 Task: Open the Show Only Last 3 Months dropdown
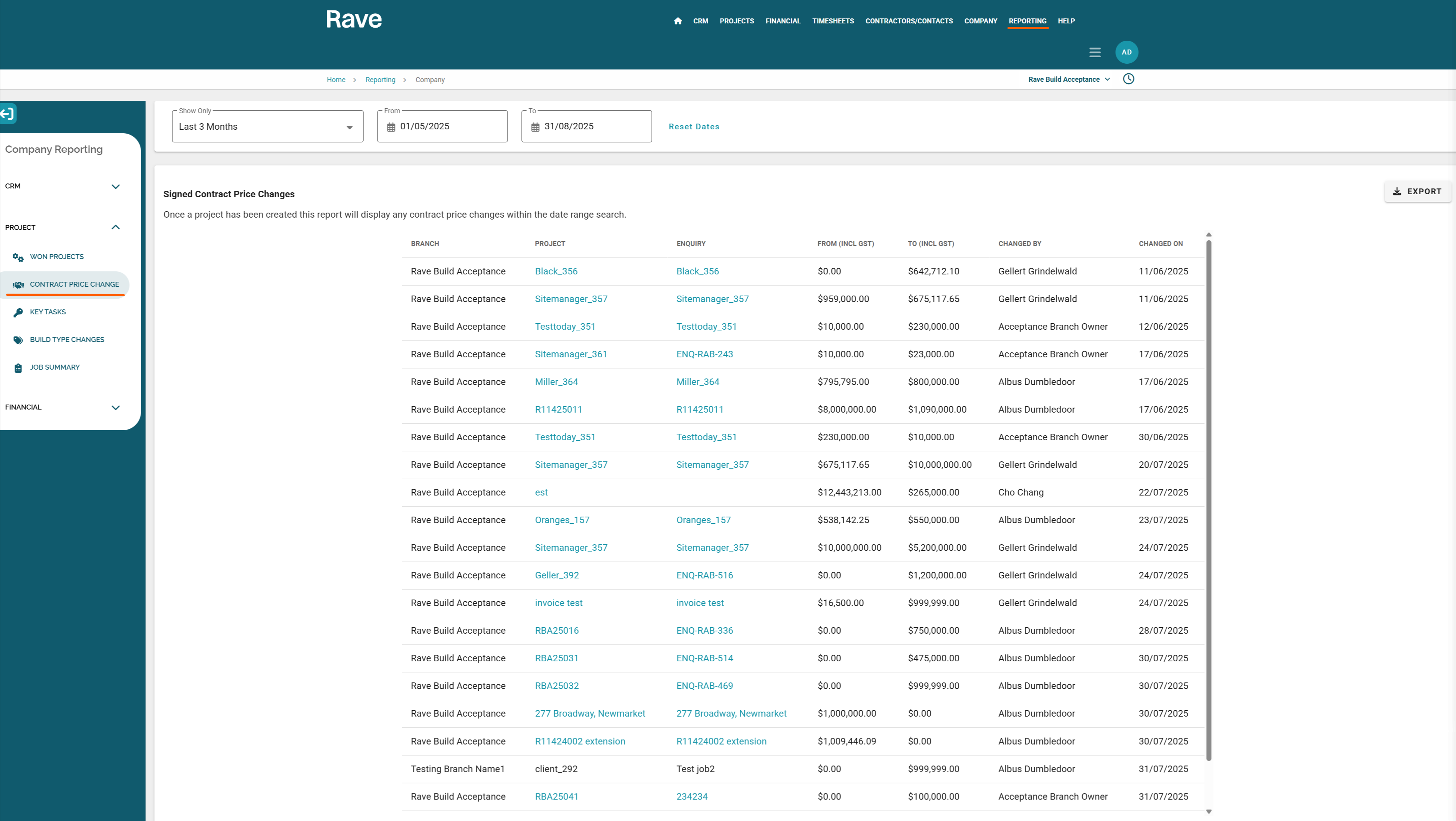tap(267, 127)
